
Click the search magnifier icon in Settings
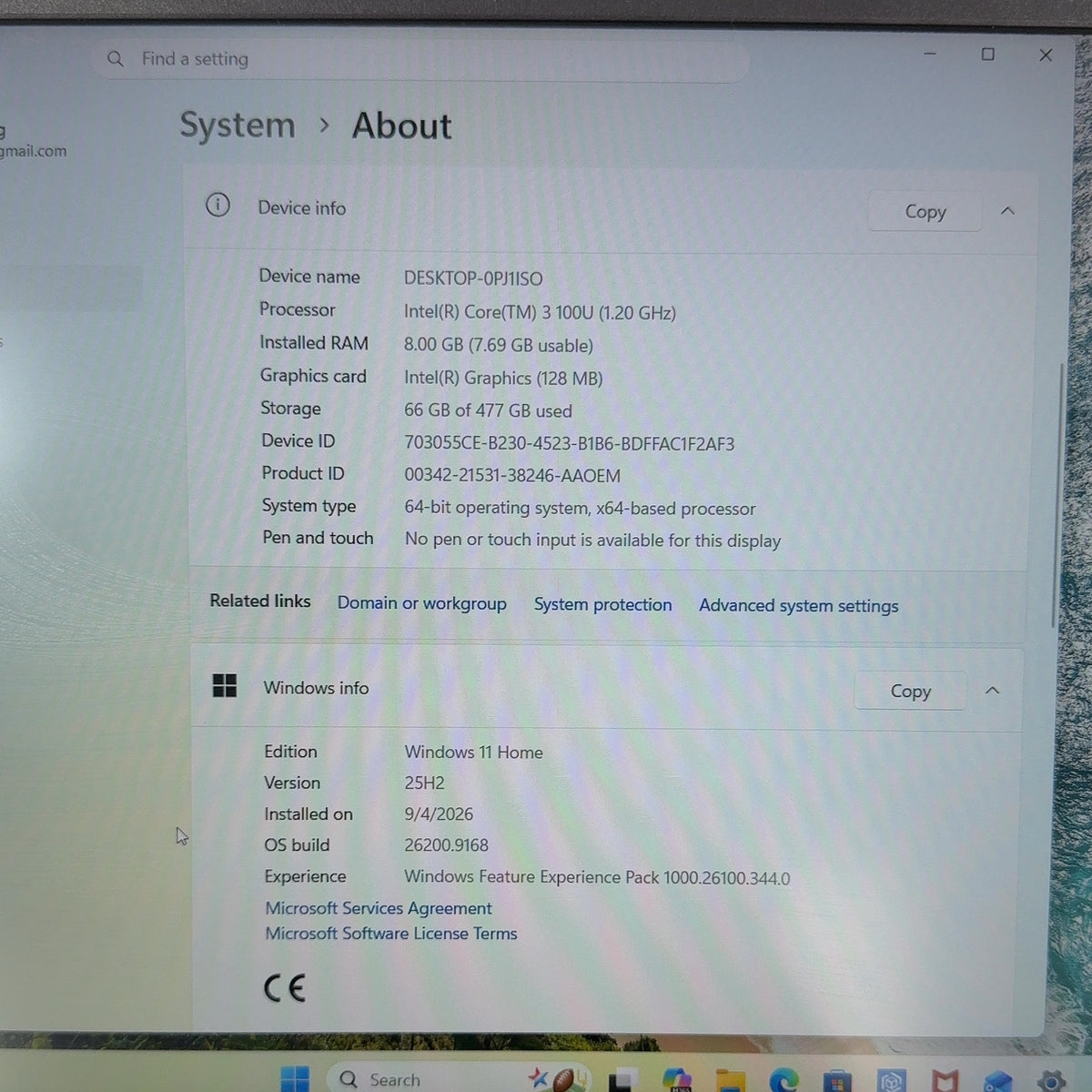point(116,58)
